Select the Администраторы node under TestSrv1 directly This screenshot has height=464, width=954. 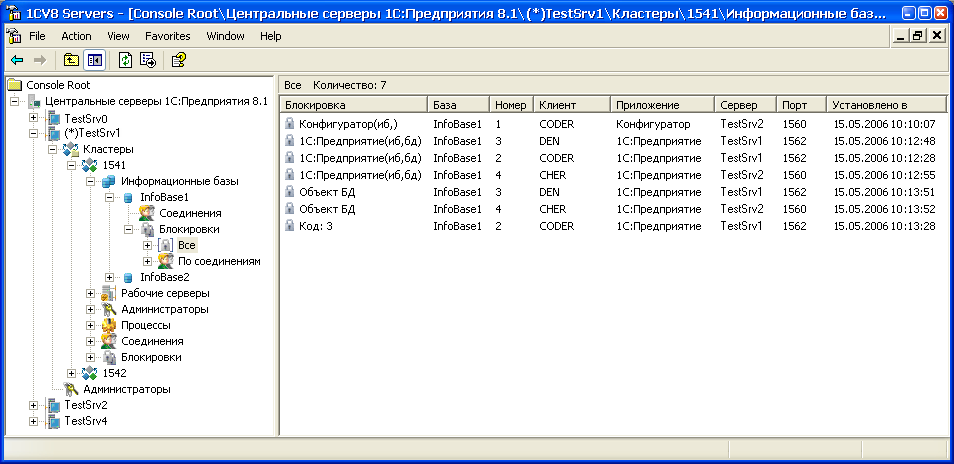(127, 389)
